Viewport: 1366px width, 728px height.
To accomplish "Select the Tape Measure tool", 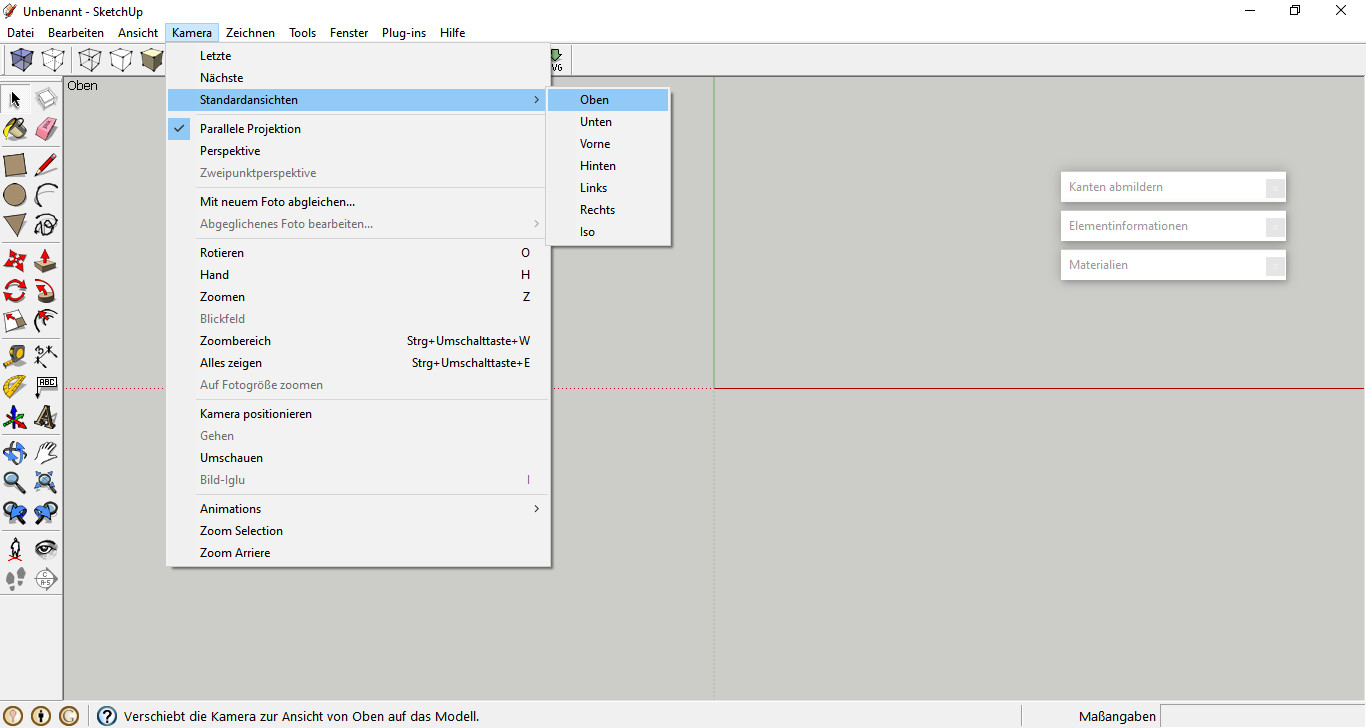I will click(15, 356).
